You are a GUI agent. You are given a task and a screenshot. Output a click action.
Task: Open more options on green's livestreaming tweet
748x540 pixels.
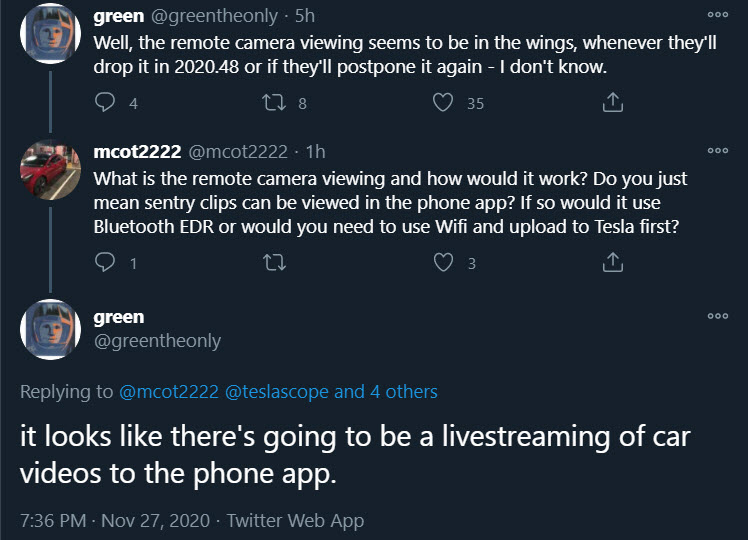pyautogui.click(x=717, y=315)
